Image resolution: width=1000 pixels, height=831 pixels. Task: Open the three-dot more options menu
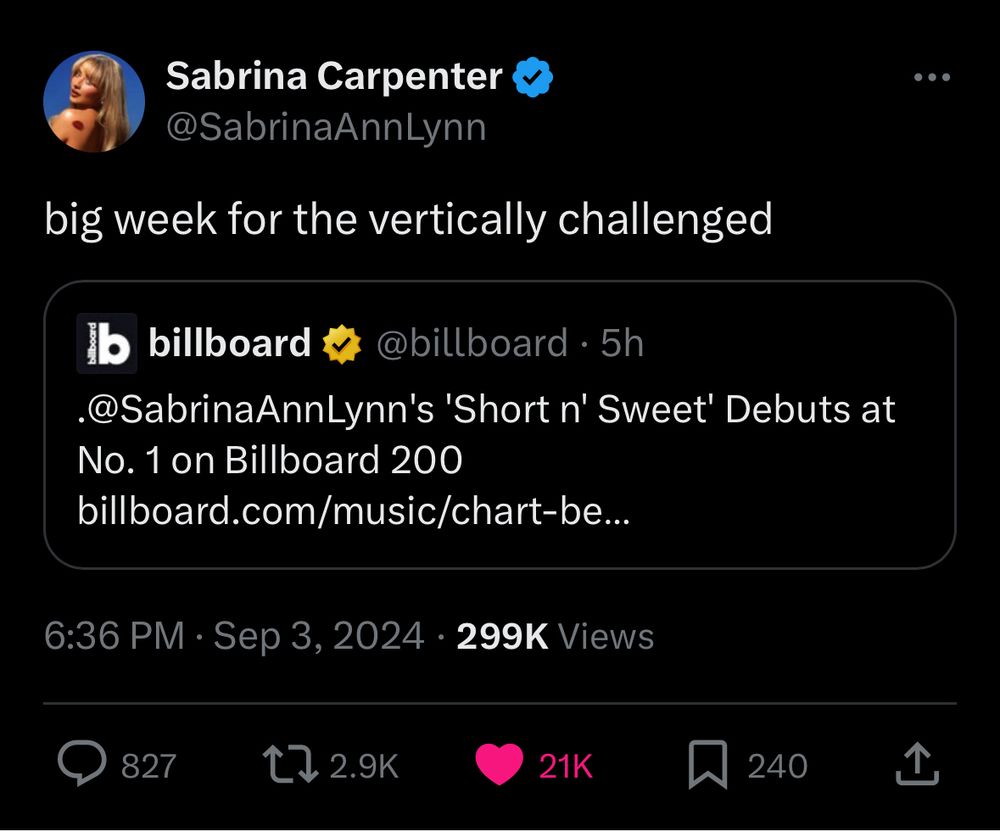pyautogui.click(x=932, y=78)
